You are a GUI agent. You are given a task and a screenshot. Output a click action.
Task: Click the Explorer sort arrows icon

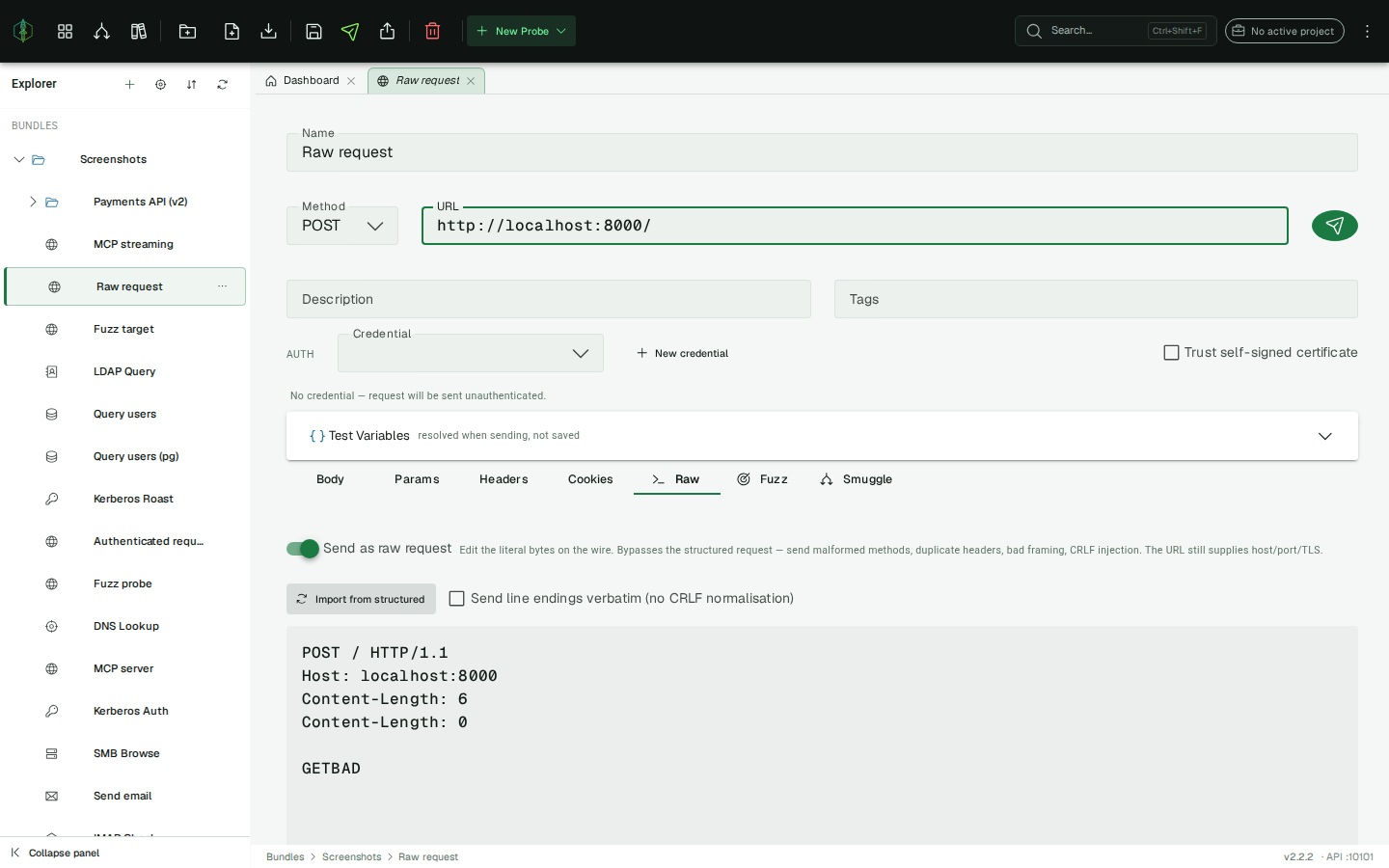point(191,84)
